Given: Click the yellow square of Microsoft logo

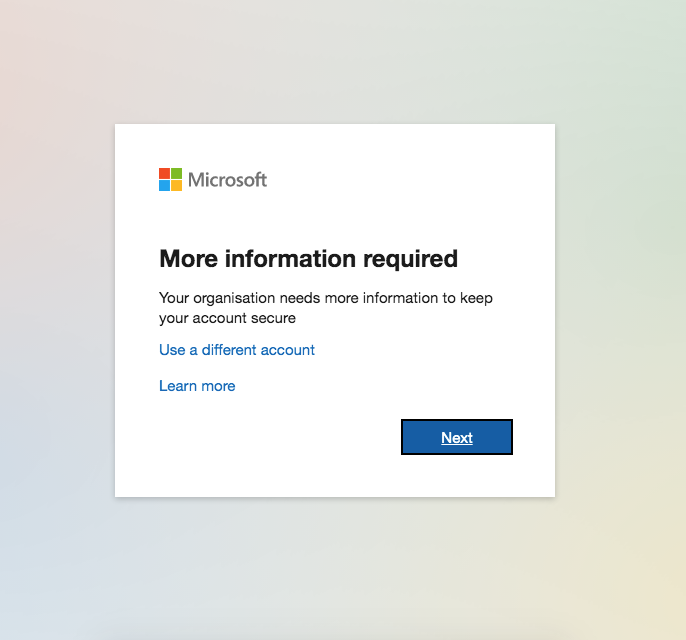Looking at the screenshot, I should click(176, 185).
